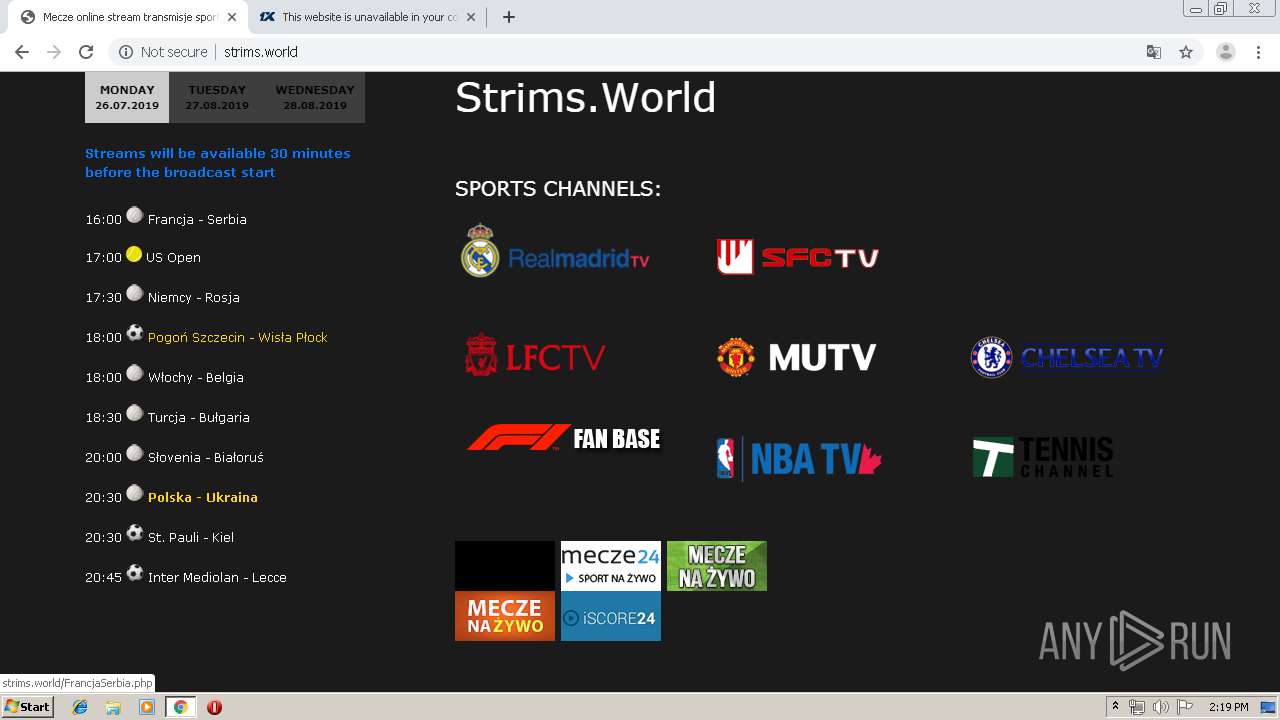Click the Action Center flag icon
Image resolution: width=1280 pixels, height=720 pixels.
pos(1184,707)
